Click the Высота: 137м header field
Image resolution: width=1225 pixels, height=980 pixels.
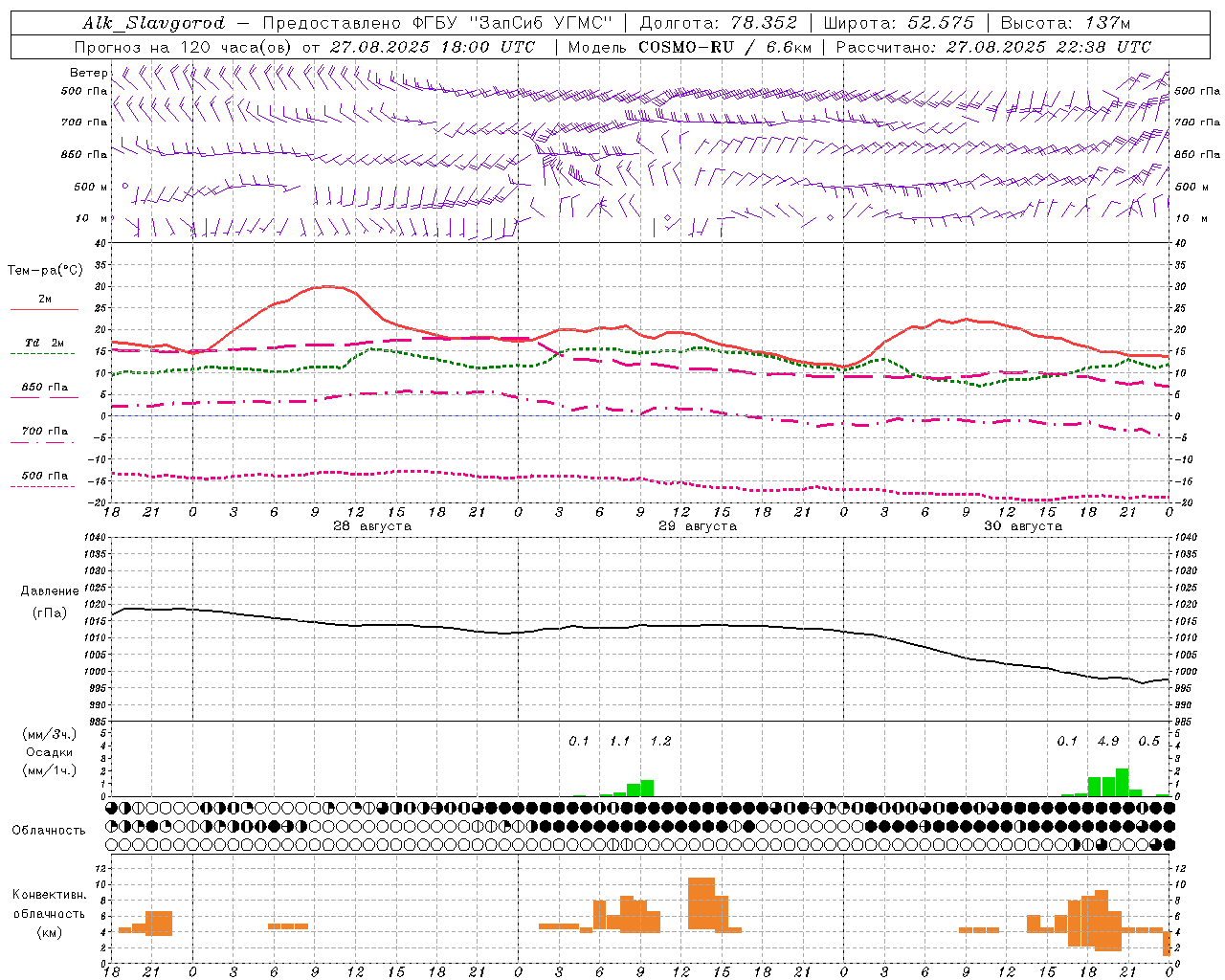pyautogui.click(x=1066, y=23)
